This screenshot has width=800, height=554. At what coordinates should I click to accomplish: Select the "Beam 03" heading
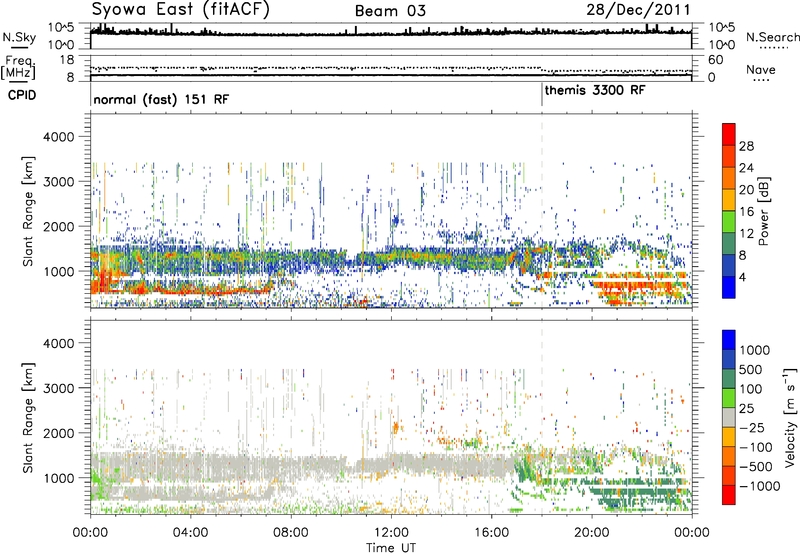[390, 11]
